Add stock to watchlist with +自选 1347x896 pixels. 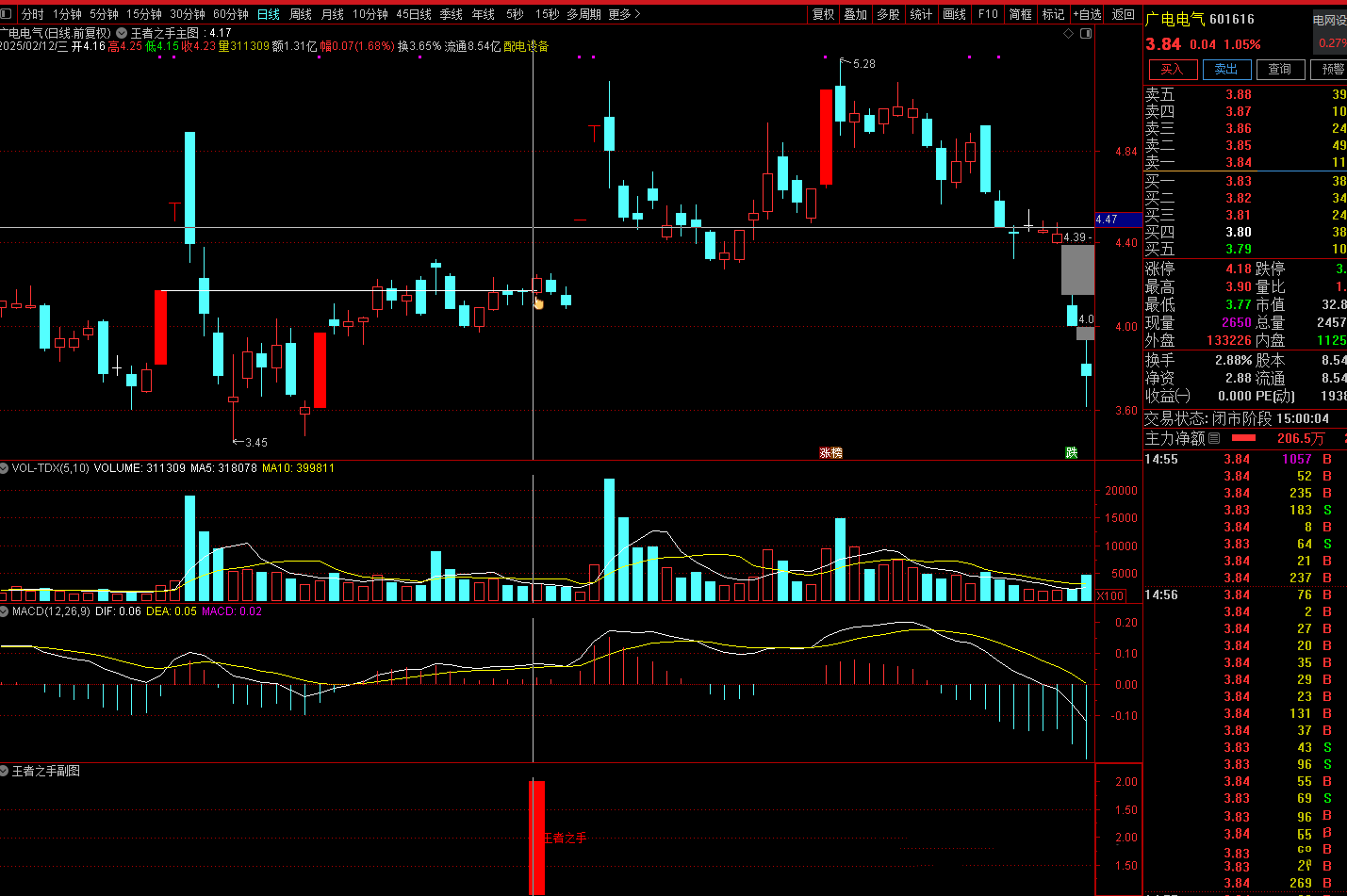click(x=1087, y=14)
